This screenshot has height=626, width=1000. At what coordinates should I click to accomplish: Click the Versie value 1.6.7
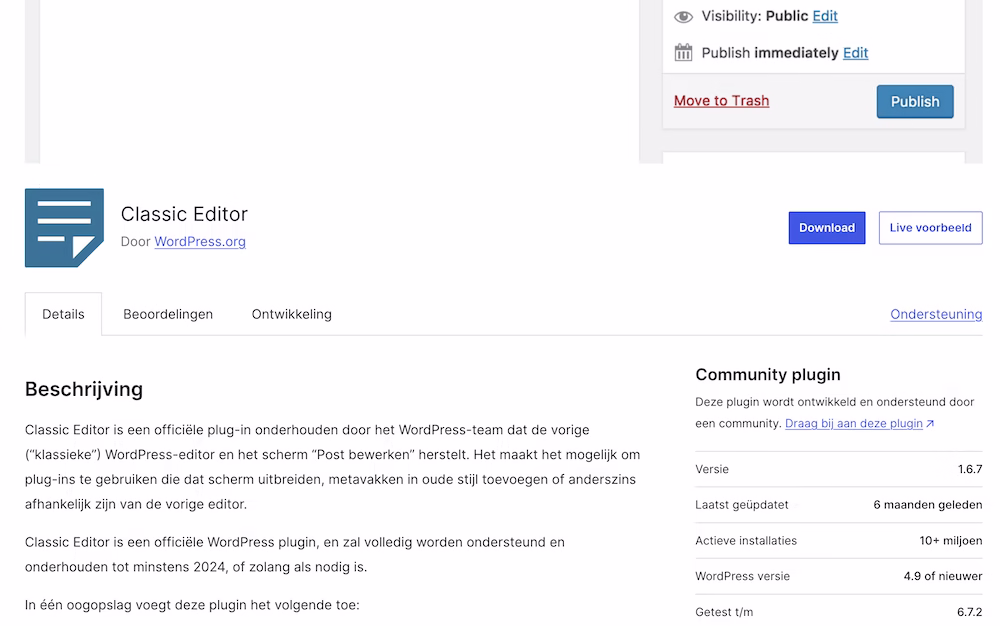tap(969, 469)
